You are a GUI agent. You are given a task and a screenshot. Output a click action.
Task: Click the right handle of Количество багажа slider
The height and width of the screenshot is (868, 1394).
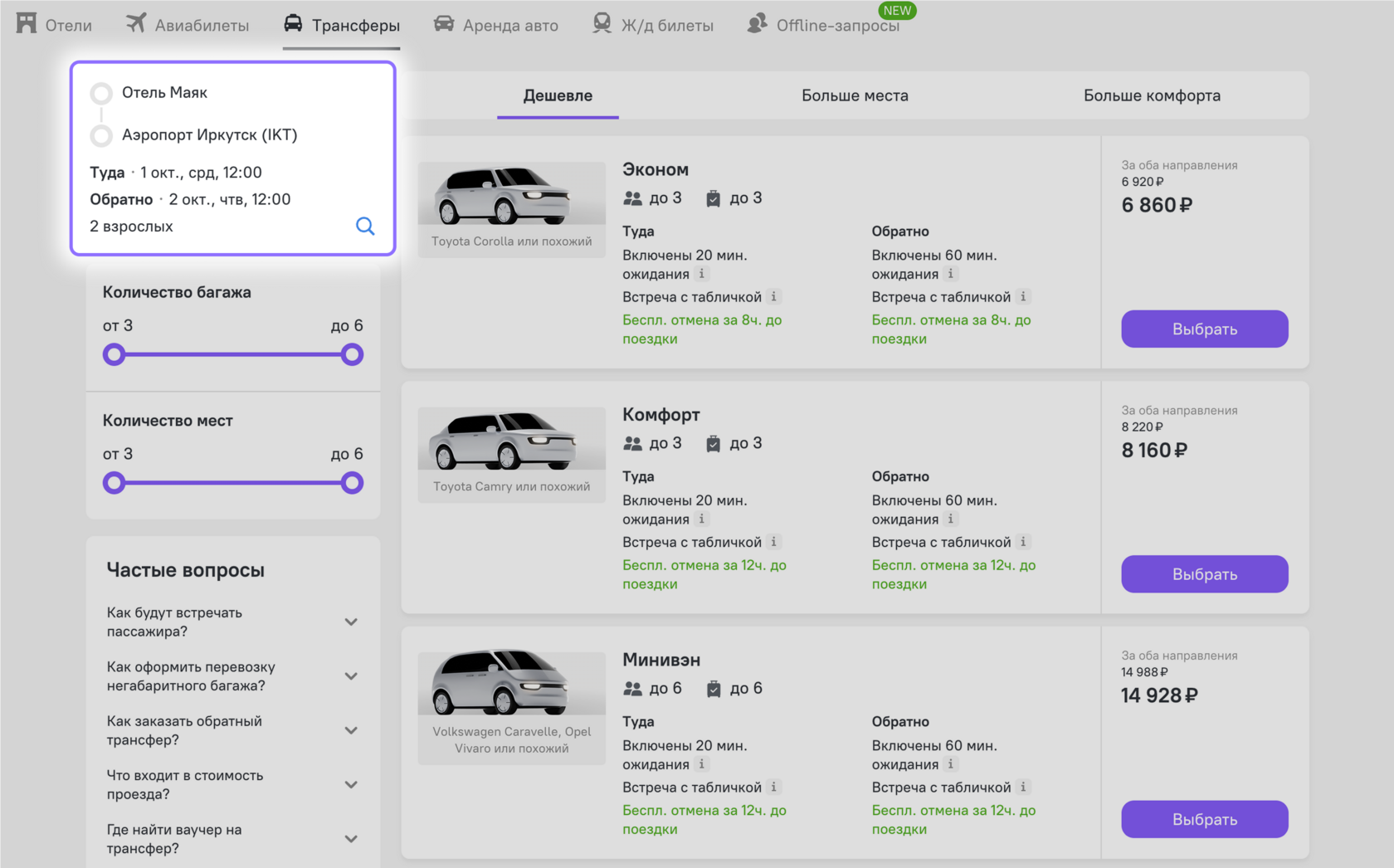click(x=352, y=354)
